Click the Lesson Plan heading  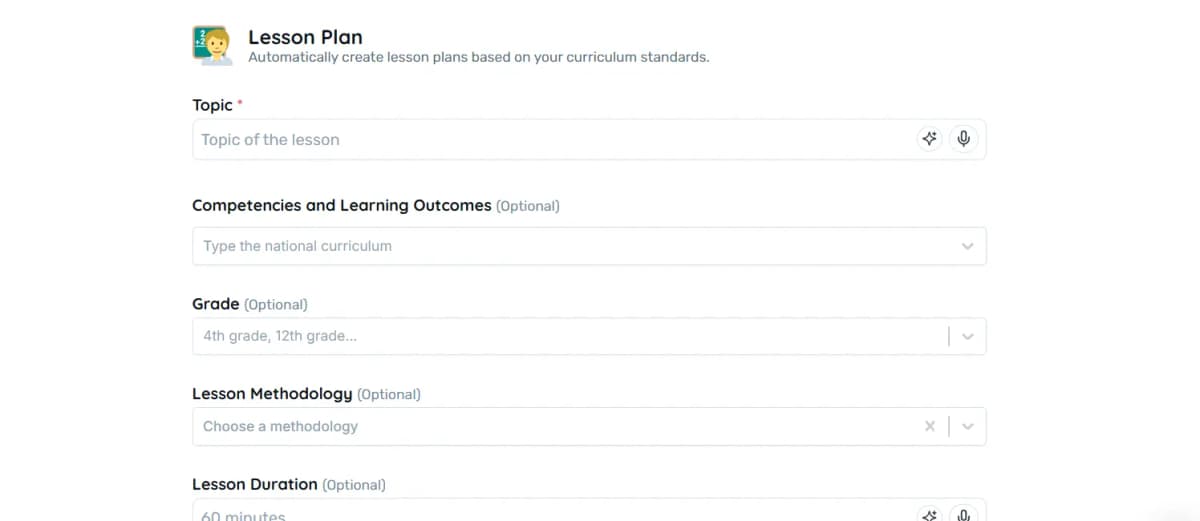pos(305,37)
